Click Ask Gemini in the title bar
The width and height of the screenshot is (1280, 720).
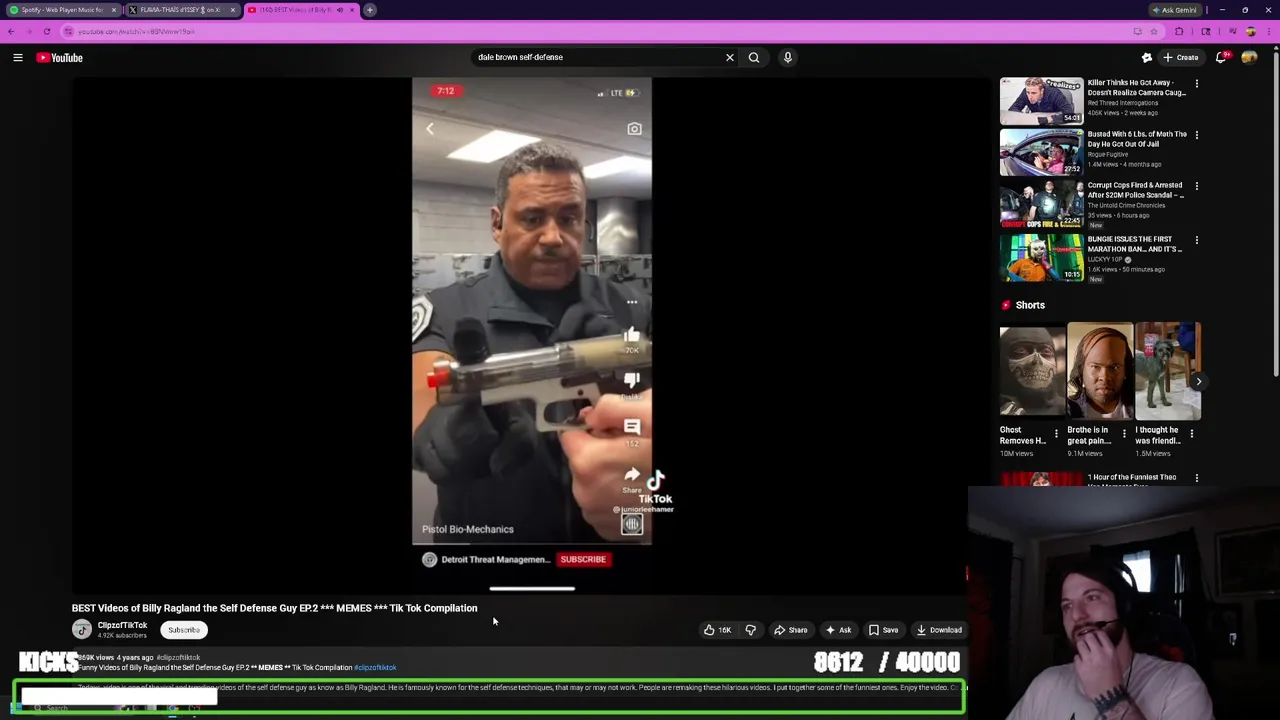pyautogui.click(x=1175, y=10)
